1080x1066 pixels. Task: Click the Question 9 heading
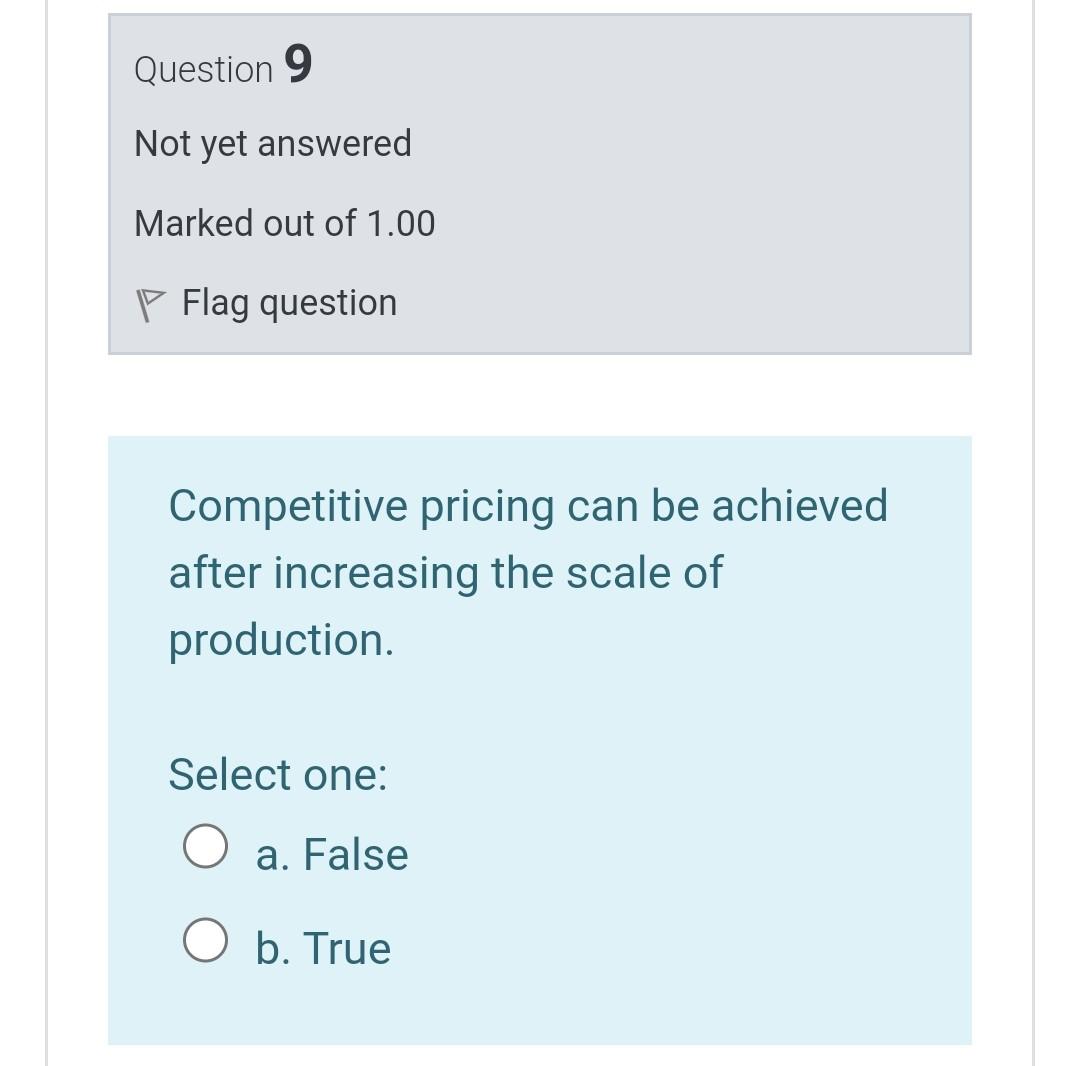pos(221,67)
